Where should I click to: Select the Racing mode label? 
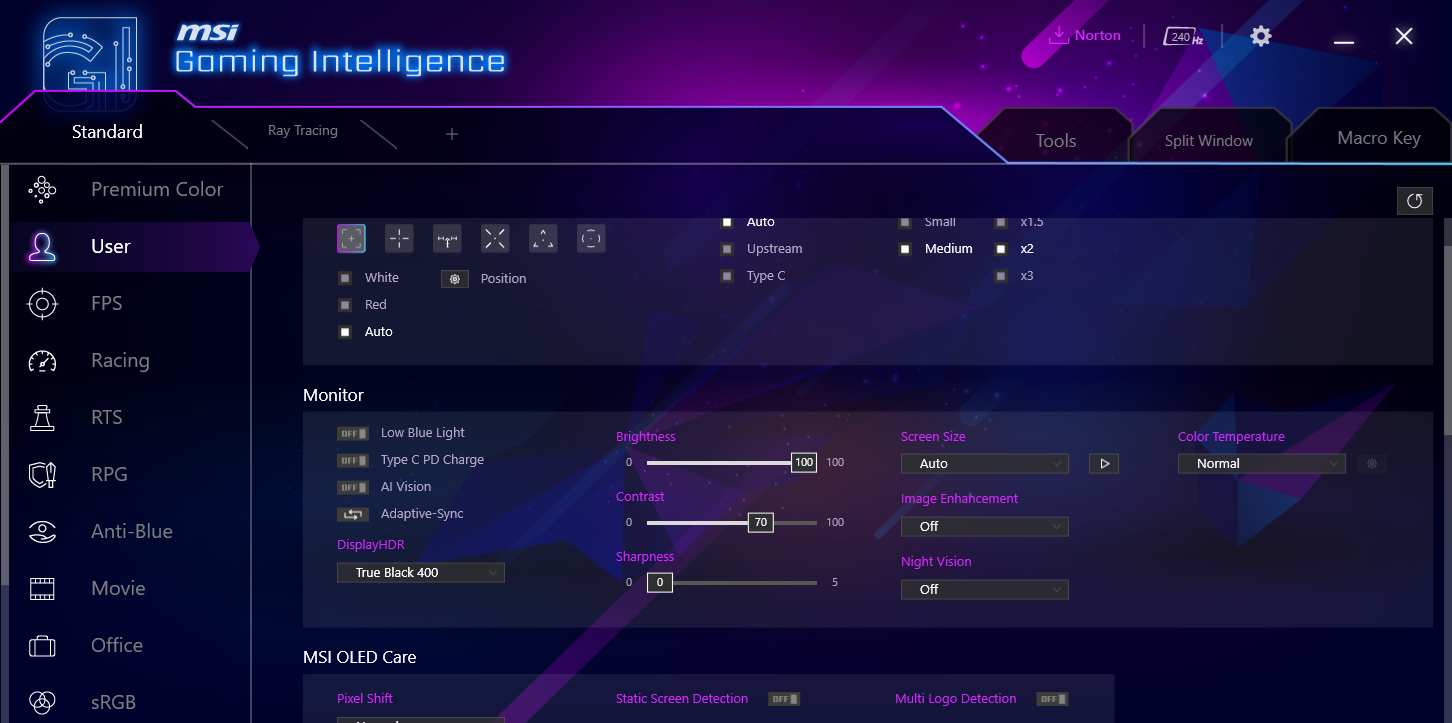coord(120,361)
